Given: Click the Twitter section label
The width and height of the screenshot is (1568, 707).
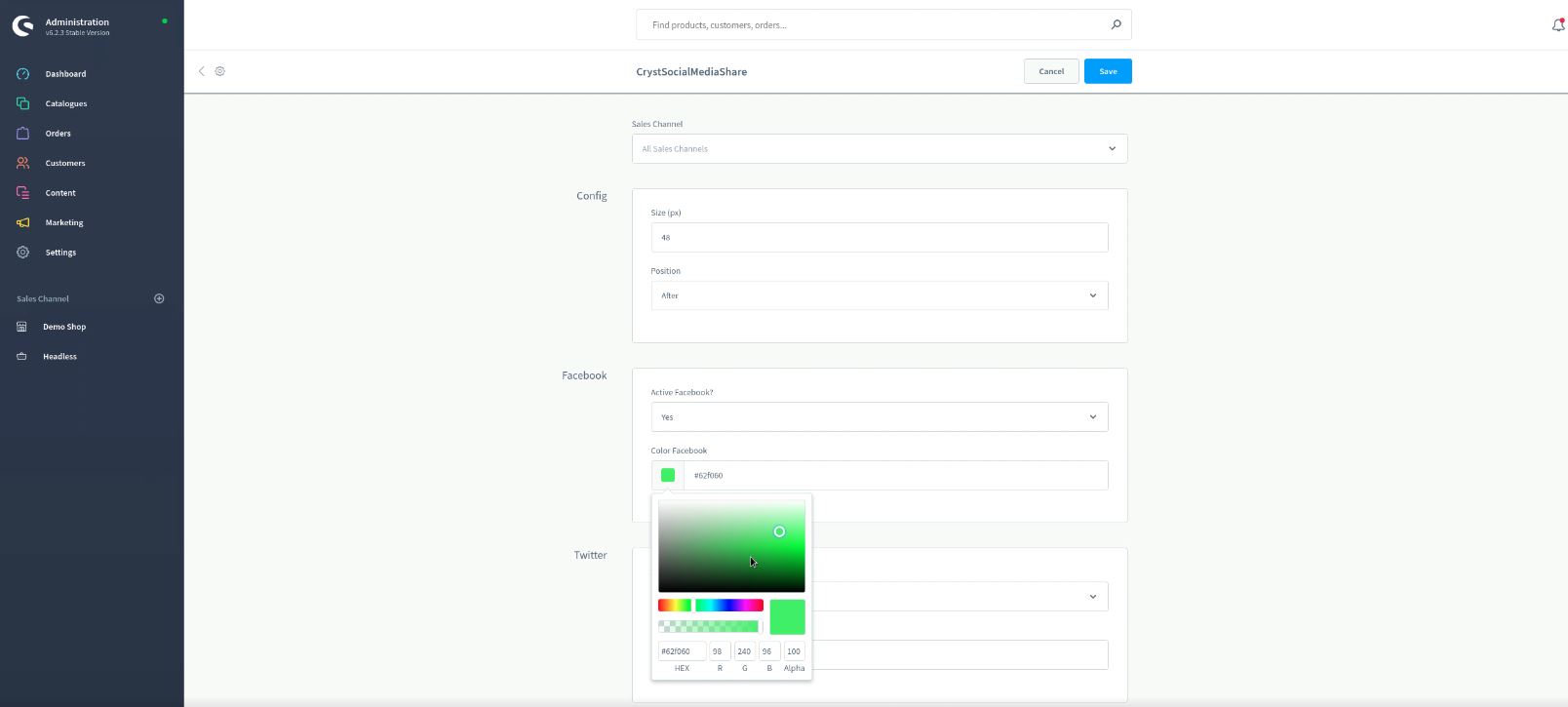Looking at the screenshot, I should pyautogui.click(x=590, y=555).
